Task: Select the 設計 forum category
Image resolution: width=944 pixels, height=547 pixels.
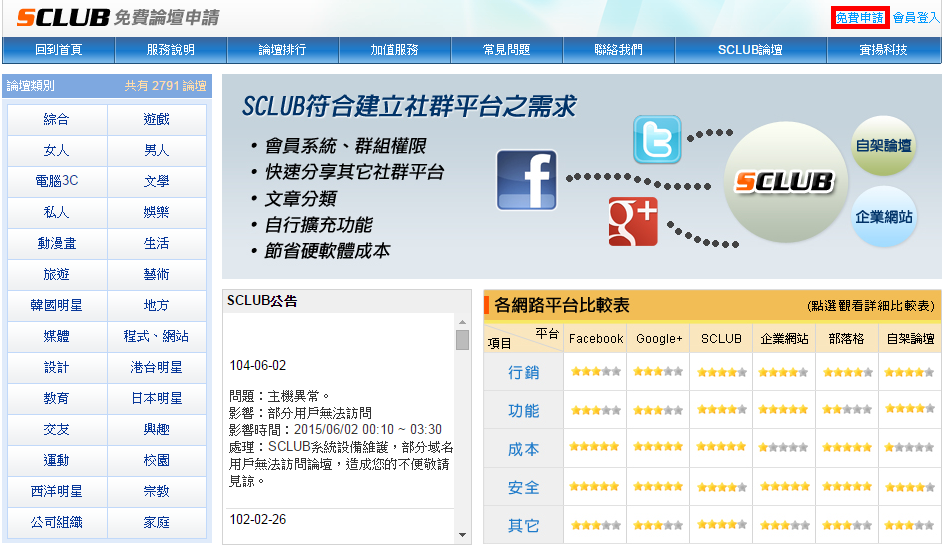Action: point(57,368)
